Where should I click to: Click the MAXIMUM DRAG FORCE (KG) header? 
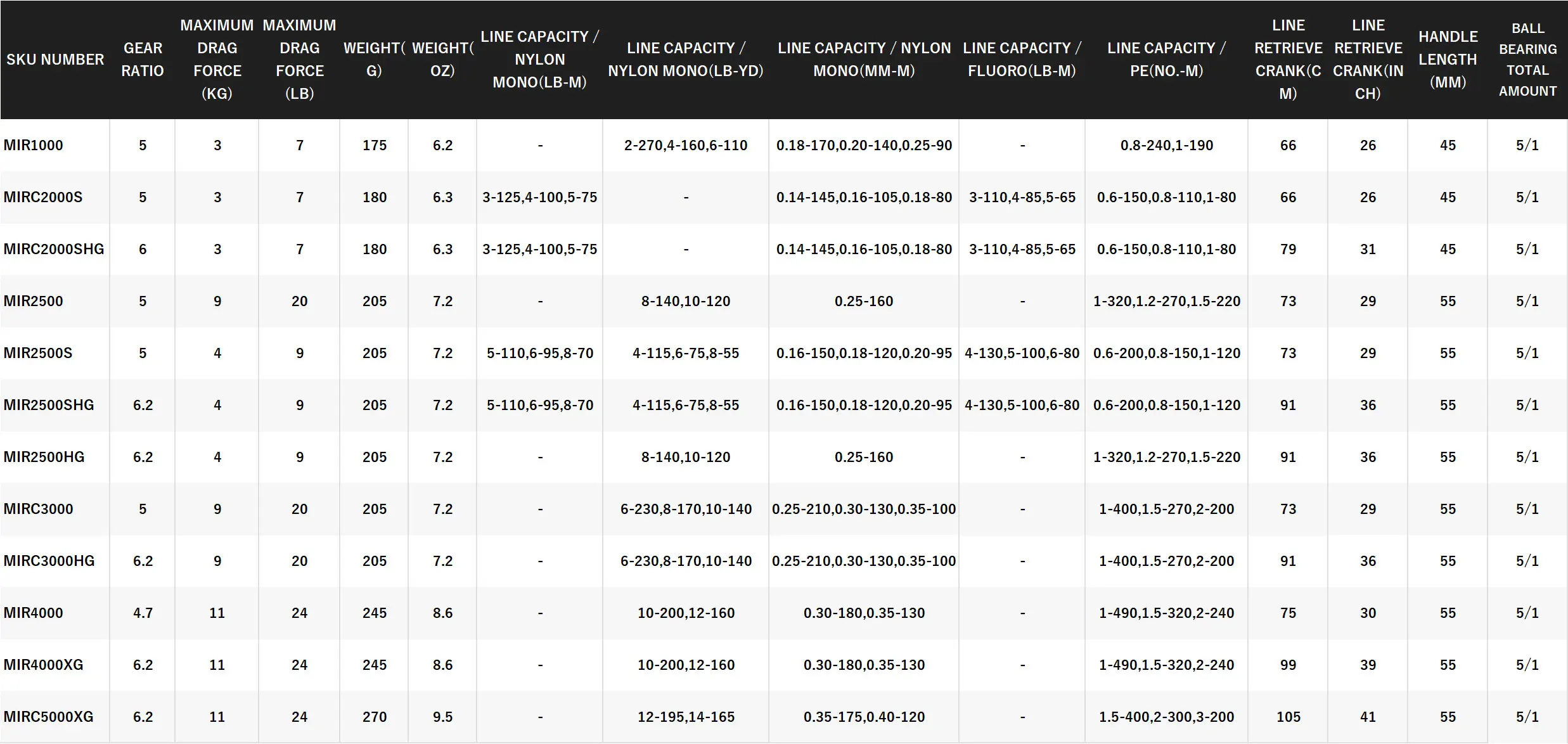(217, 60)
